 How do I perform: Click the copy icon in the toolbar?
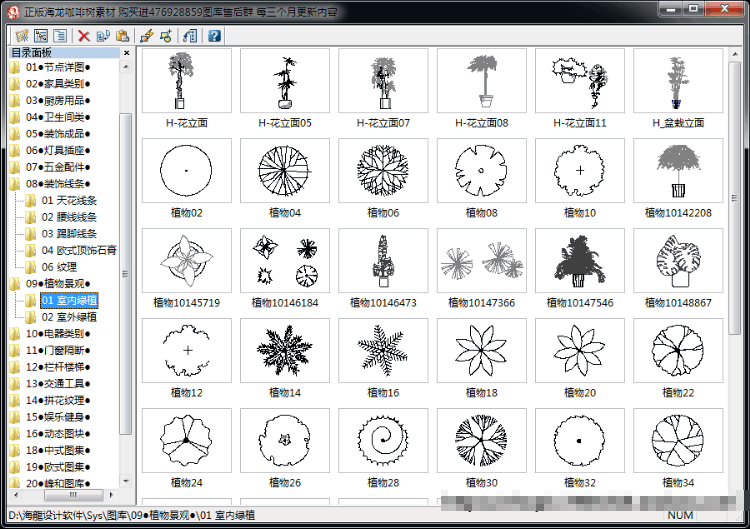[103, 36]
